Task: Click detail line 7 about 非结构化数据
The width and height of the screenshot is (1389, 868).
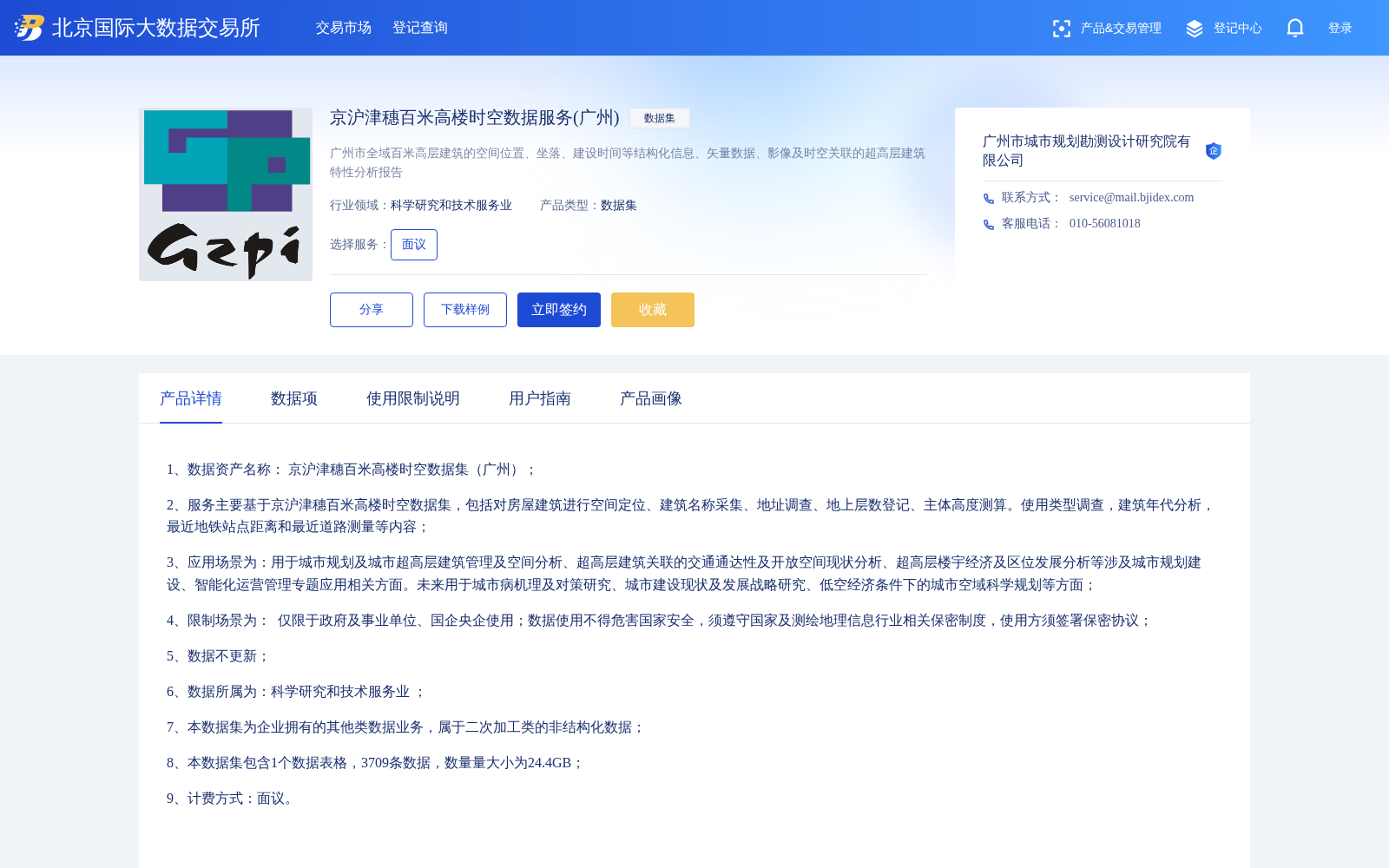Action: [x=405, y=727]
